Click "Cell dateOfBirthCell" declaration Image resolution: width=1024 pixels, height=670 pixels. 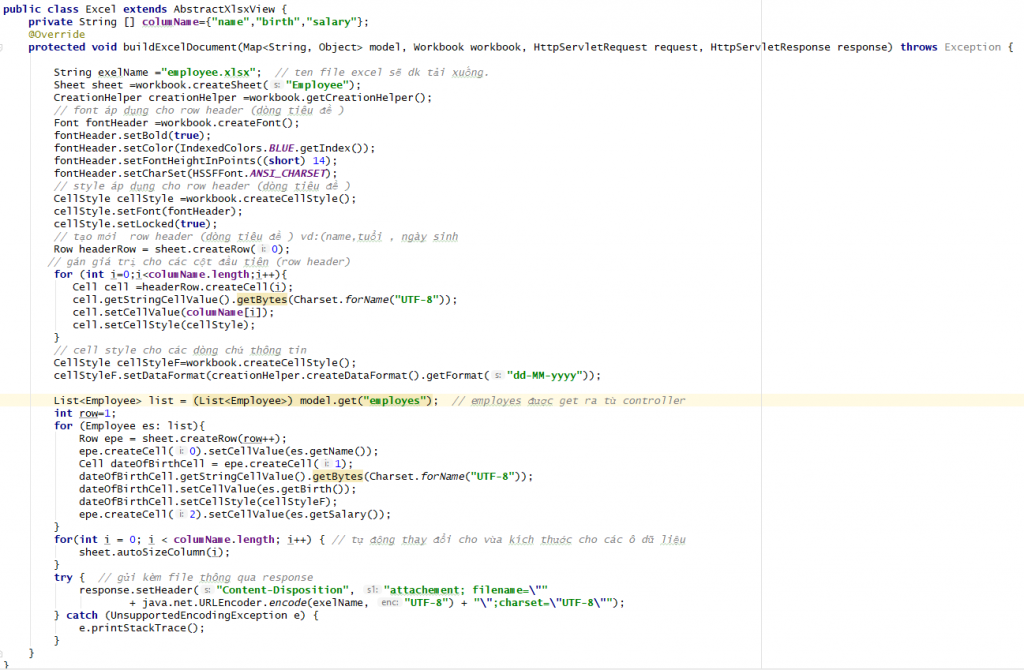142,464
